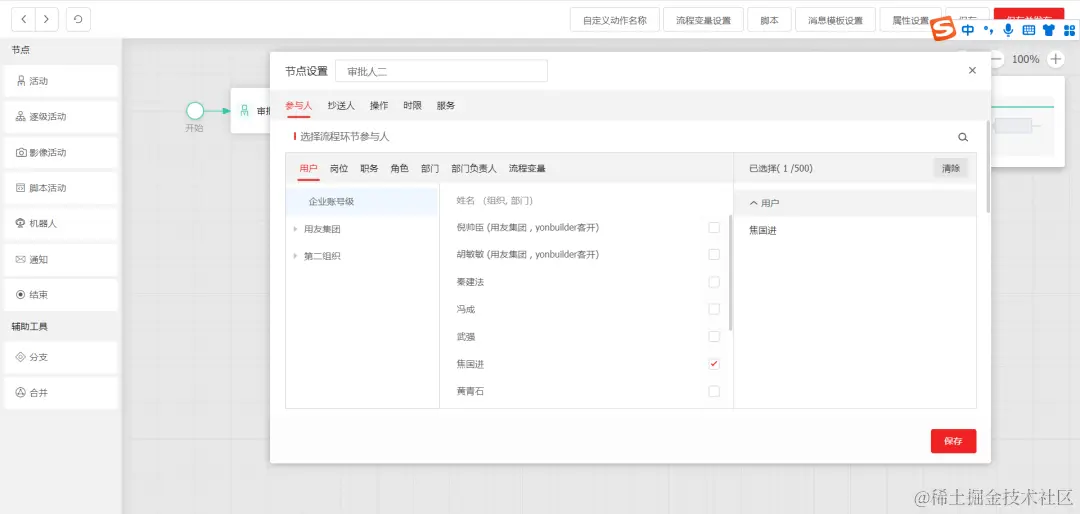Select the 脚本活动 node item
This screenshot has height=514, width=1080.
point(61,188)
